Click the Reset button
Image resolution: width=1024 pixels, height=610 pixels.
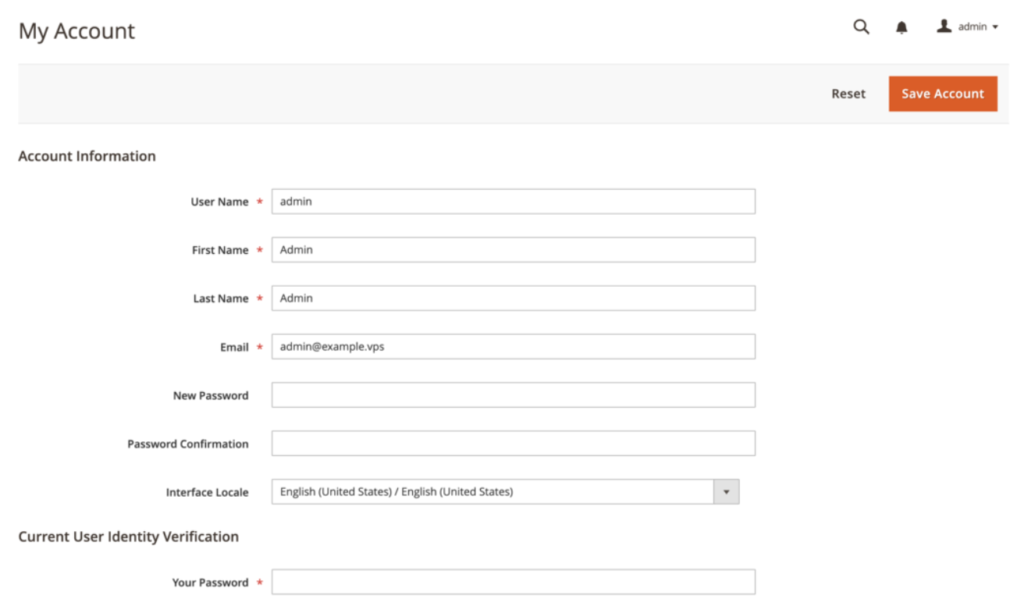(848, 93)
